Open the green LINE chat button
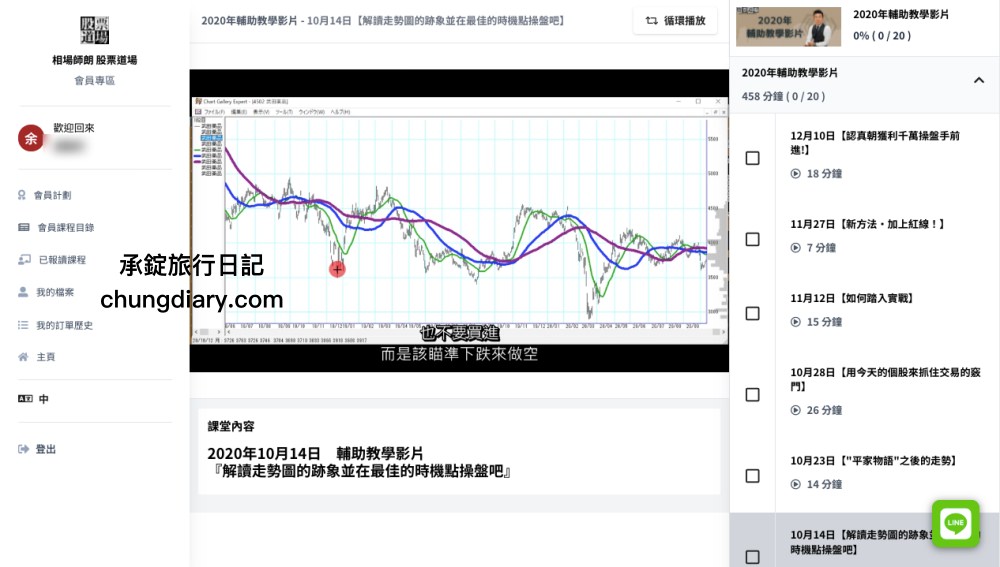1000x567 pixels. 955,524
